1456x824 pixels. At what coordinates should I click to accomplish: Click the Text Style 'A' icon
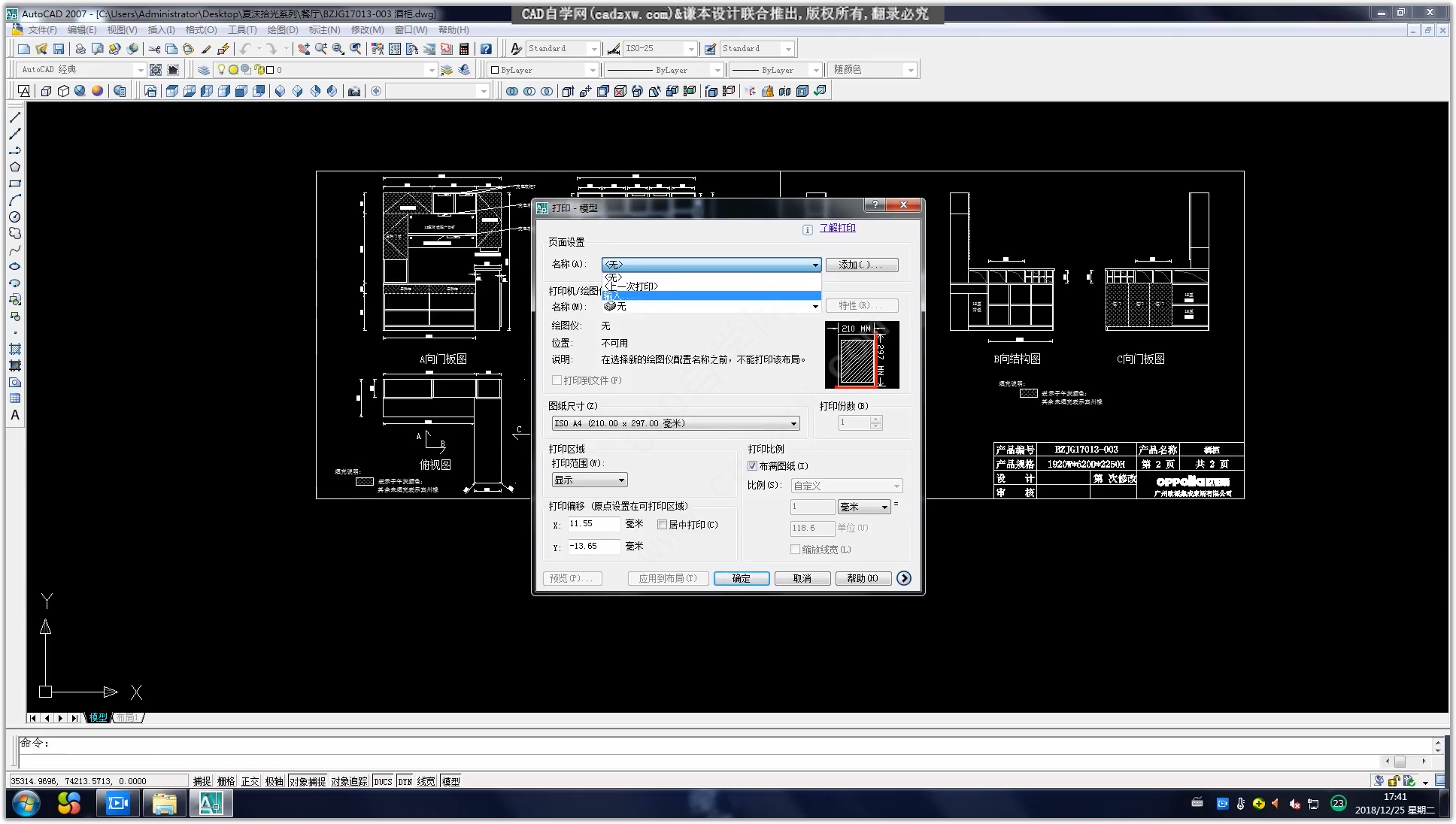[516, 49]
